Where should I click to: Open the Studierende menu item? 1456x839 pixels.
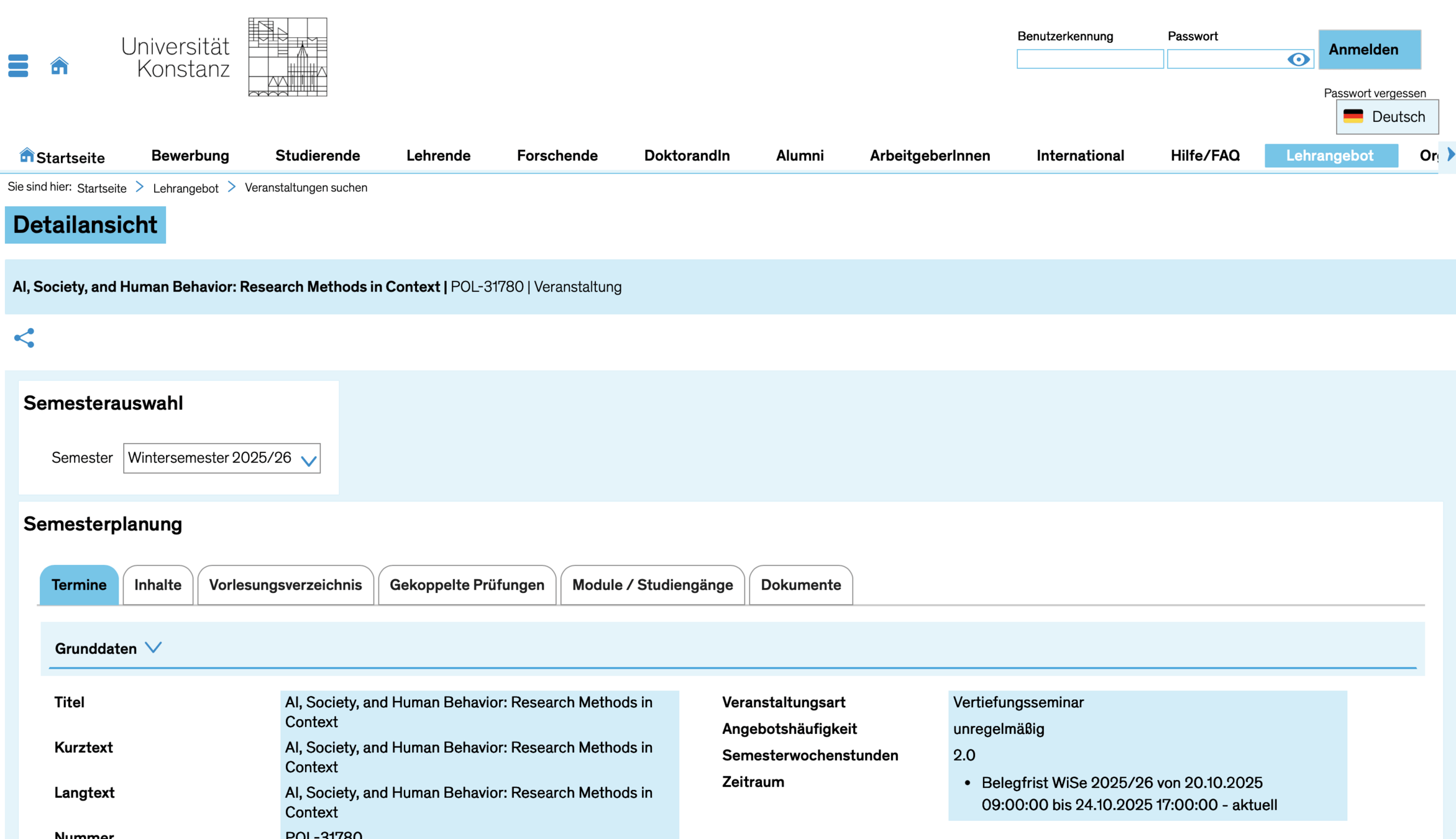pos(318,155)
